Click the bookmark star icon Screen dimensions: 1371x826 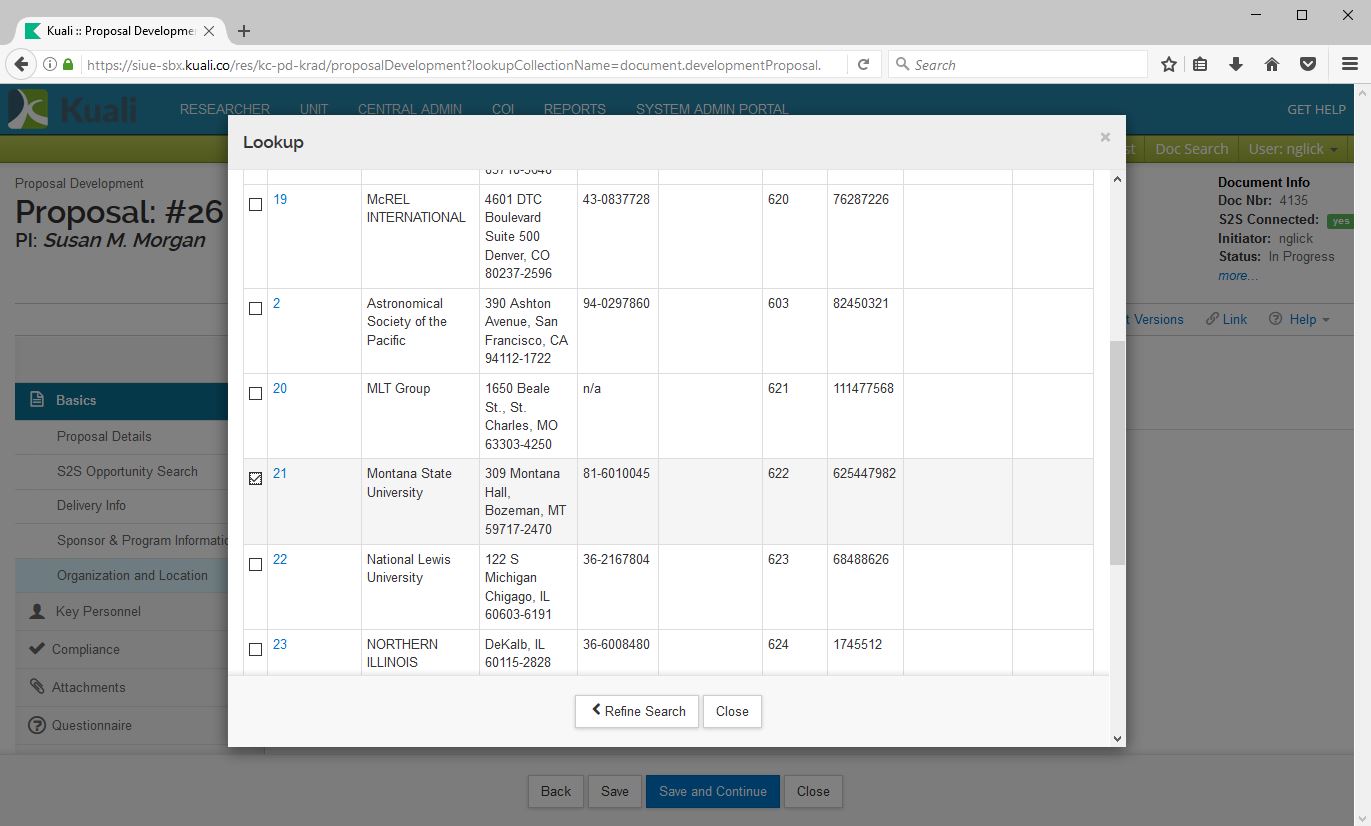1168,65
